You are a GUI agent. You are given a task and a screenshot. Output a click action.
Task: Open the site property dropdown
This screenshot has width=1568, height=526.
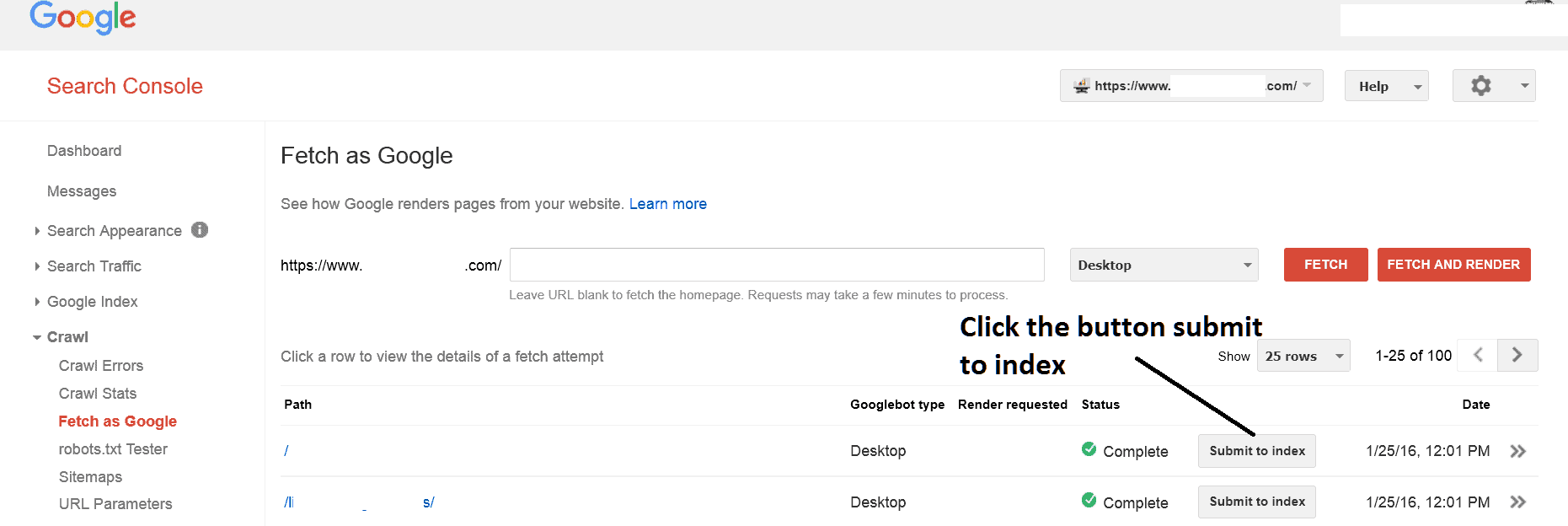pyautogui.click(x=1191, y=86)
